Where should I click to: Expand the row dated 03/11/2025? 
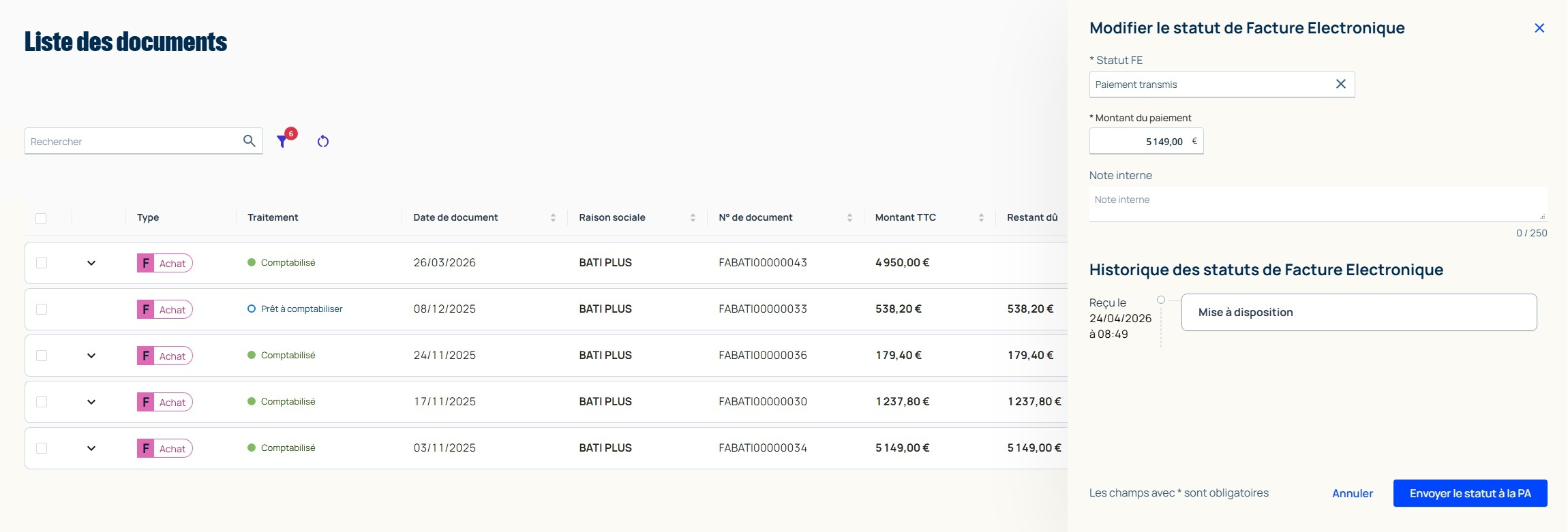91,448
